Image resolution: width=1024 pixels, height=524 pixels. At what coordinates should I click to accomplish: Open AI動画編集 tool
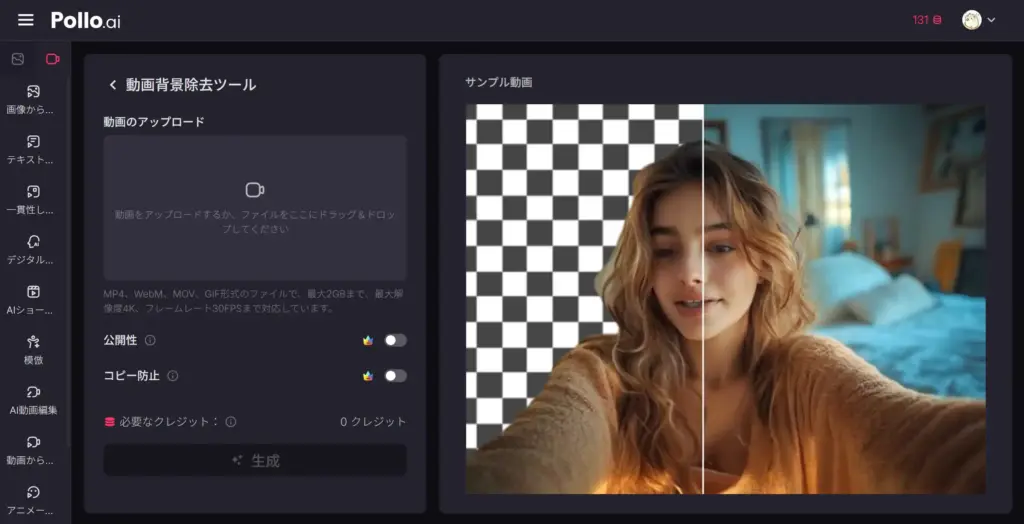coord(33,401)
